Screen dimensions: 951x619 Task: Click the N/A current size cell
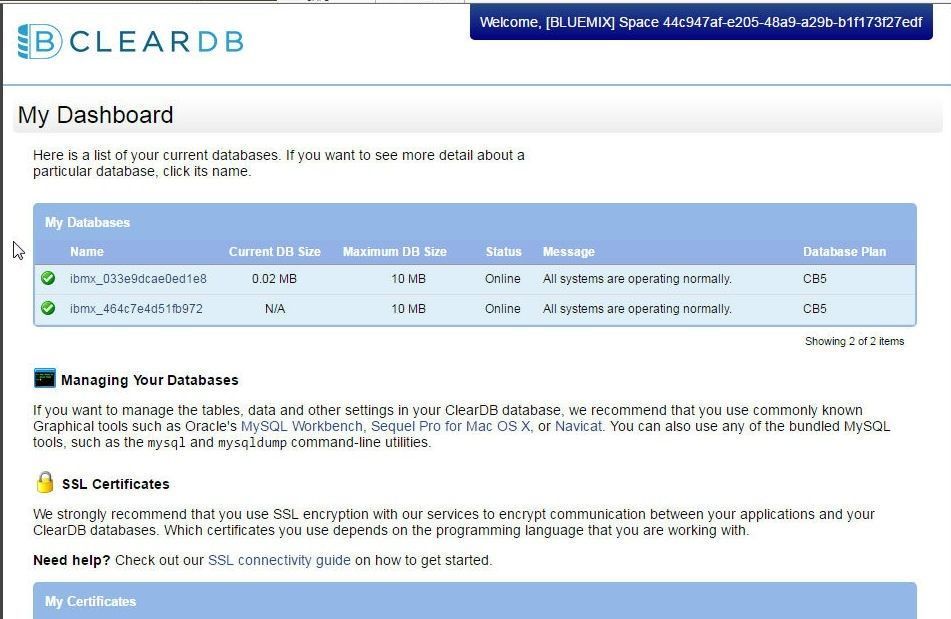coord(275,309)
